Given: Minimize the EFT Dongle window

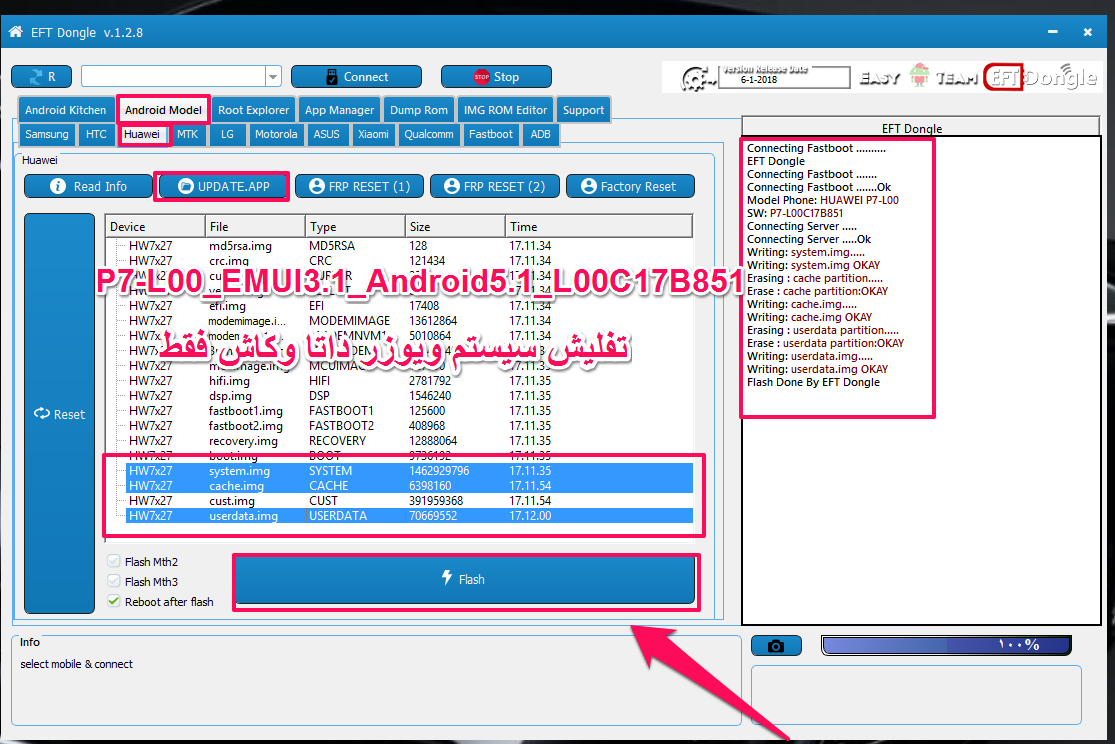Looking at the screenshot, I should coord(1052,32).
